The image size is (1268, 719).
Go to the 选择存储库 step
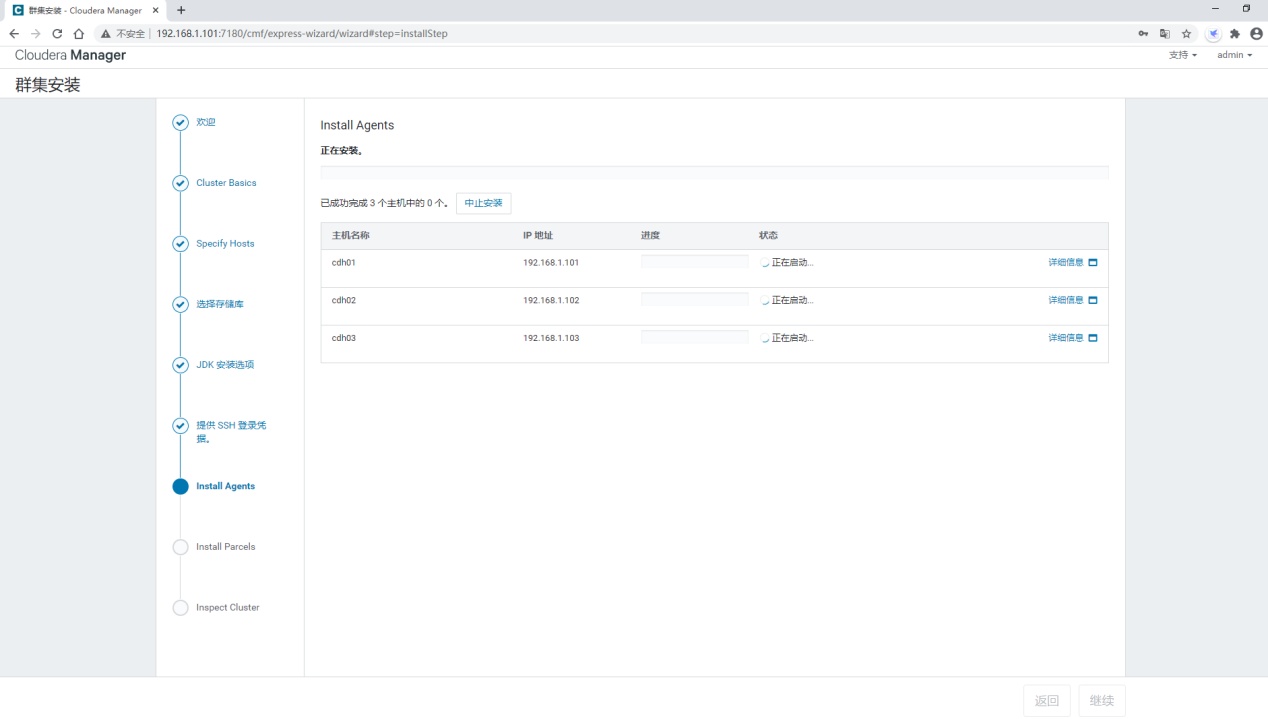tap(220, 304)
